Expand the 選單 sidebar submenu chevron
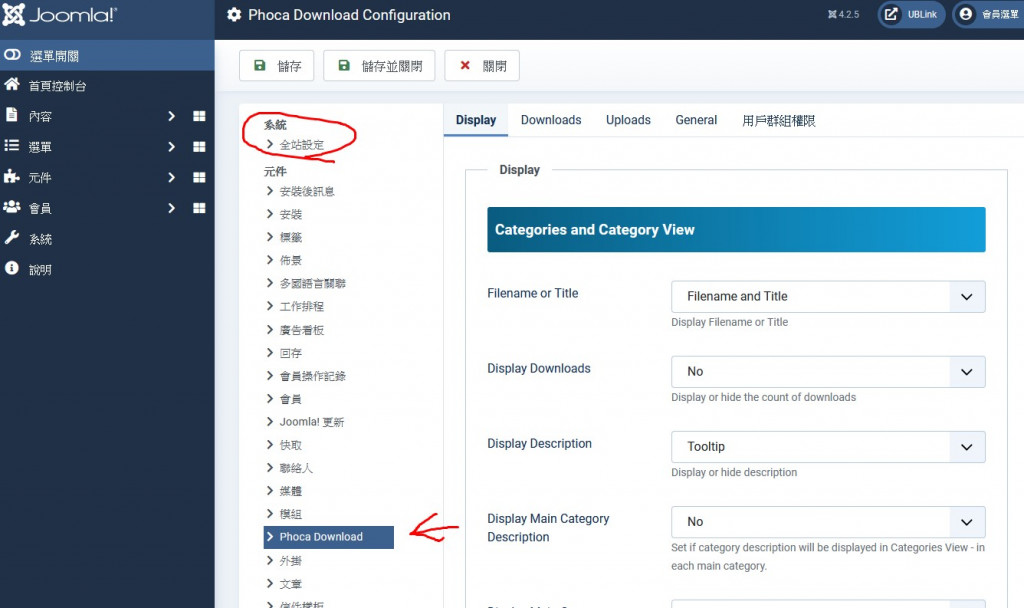This screenshot has width=1024, height=608. click(171, 147)
